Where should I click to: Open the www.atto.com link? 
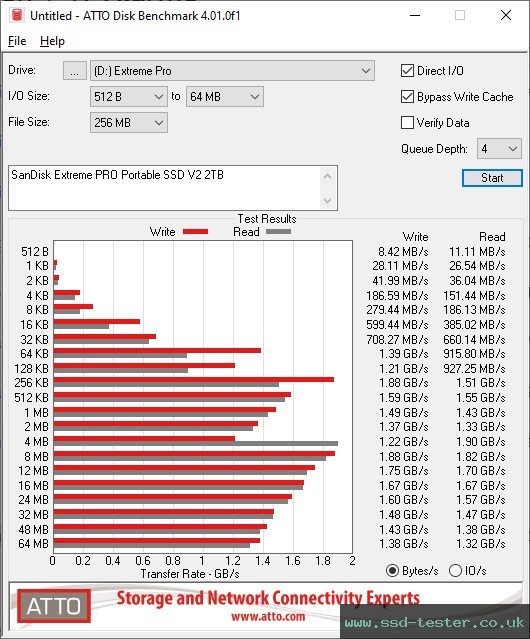[x=268, y=616]
